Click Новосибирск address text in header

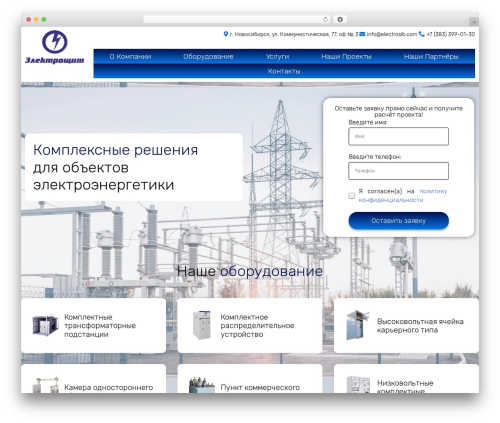click(294, 34)
